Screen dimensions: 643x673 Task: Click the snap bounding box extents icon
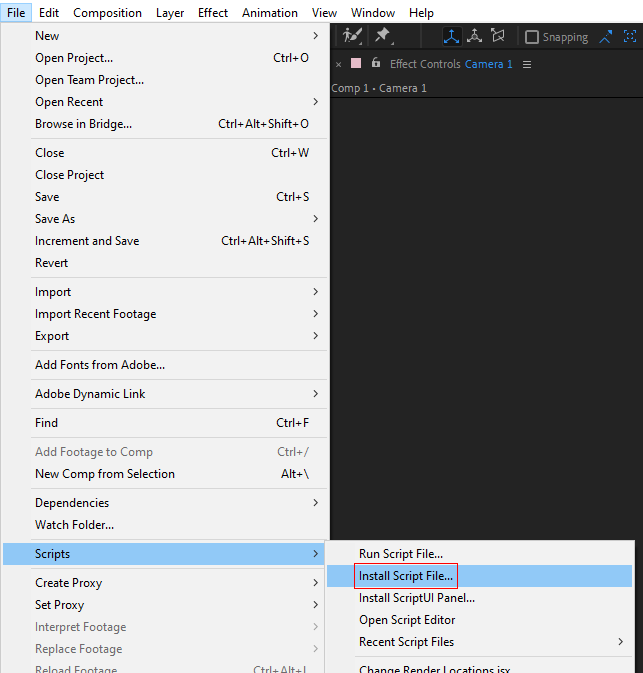pos(630,36)
